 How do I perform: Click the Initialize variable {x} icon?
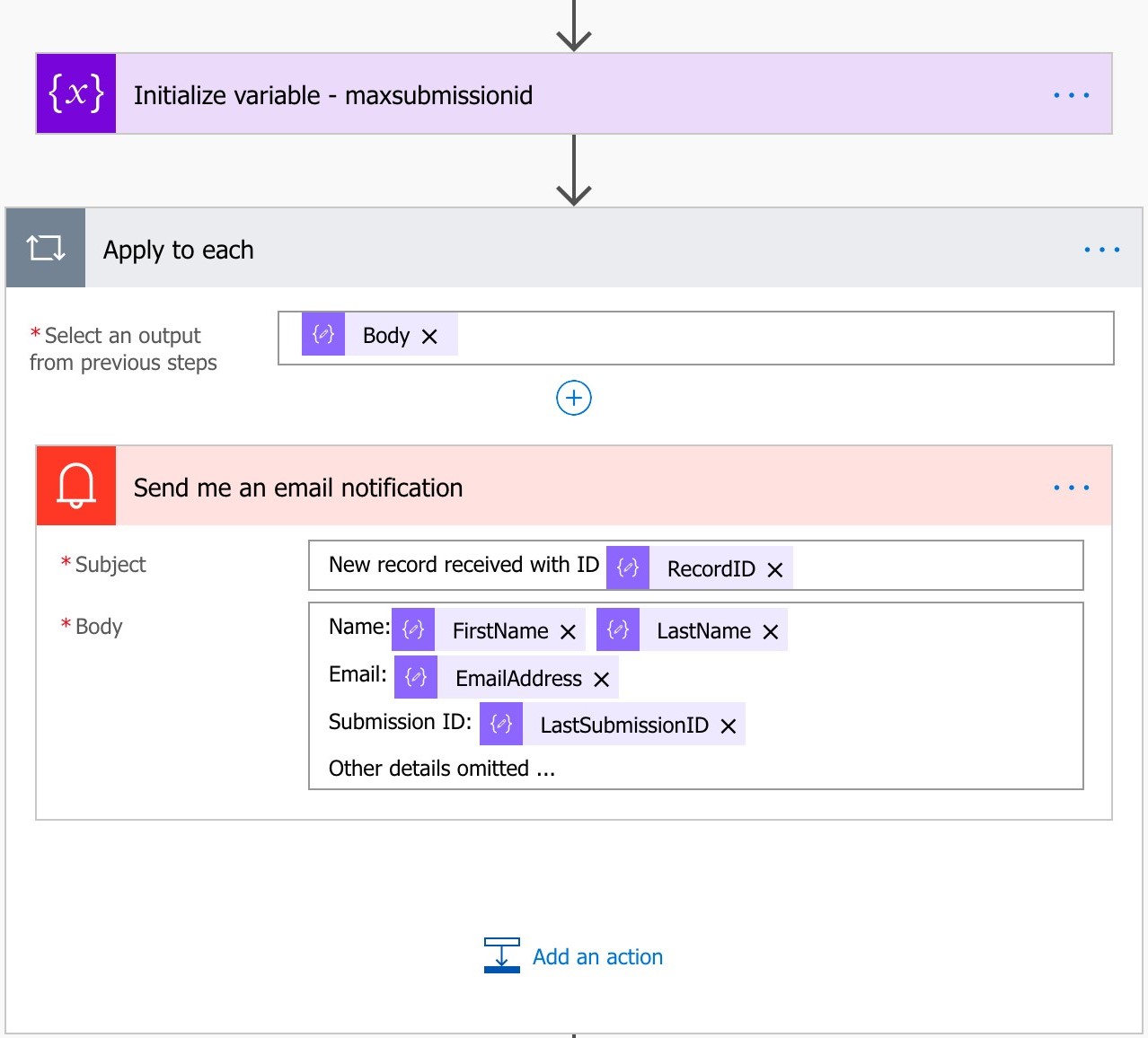(76, 92)
